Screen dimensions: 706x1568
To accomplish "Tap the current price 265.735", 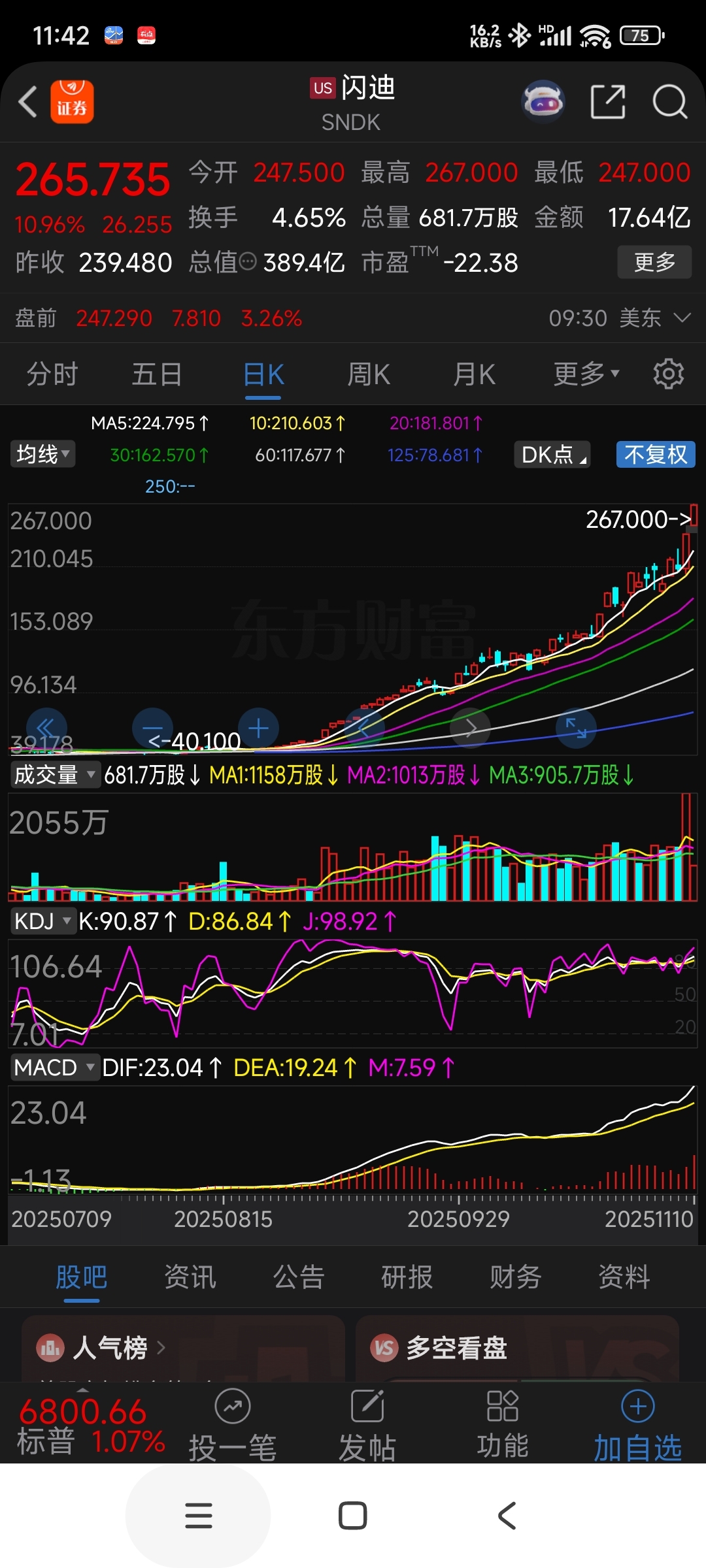I will point(93,180).
